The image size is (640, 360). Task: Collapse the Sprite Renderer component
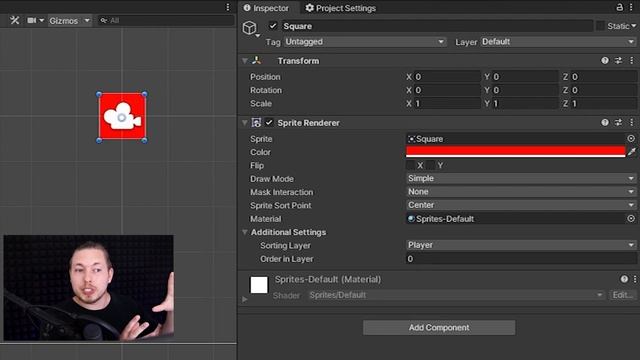tap(245, 123)
